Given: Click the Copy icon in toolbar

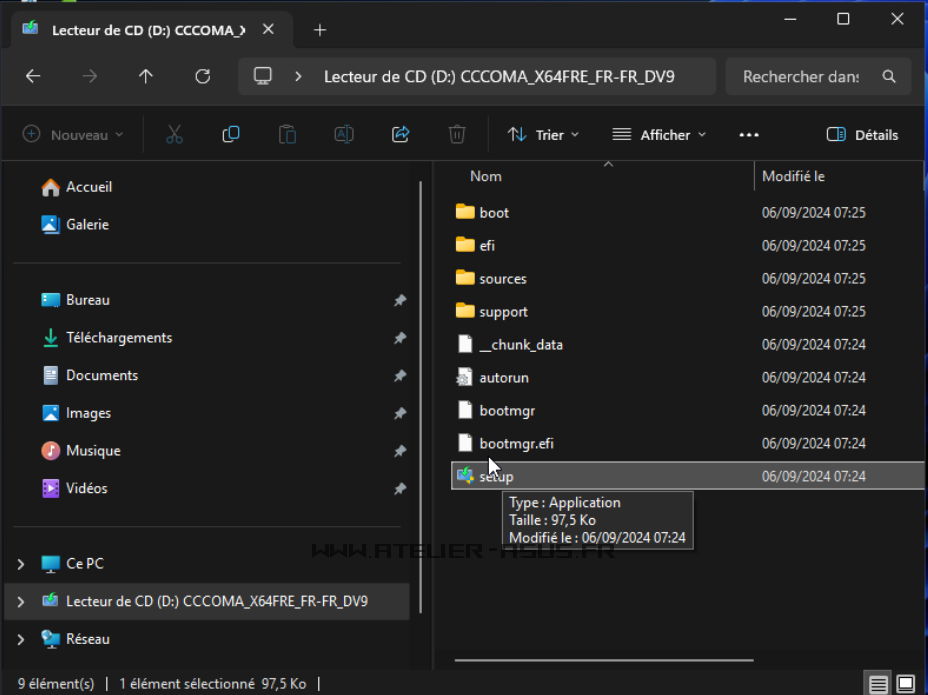Looking at the screenshot, I should [x=231, y=135].
